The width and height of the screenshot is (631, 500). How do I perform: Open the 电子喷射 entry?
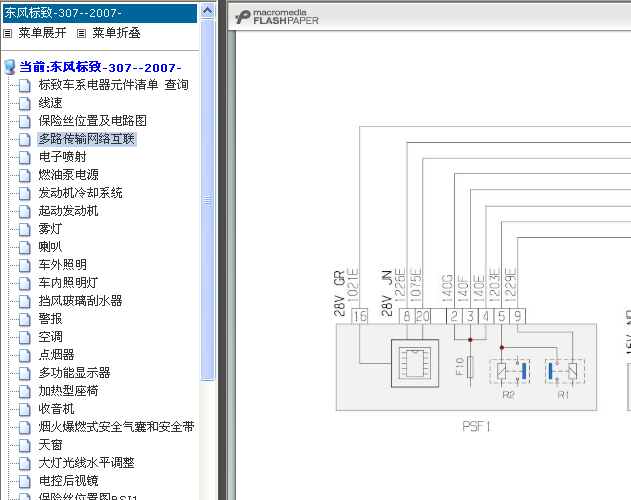[x=62, y=157]
